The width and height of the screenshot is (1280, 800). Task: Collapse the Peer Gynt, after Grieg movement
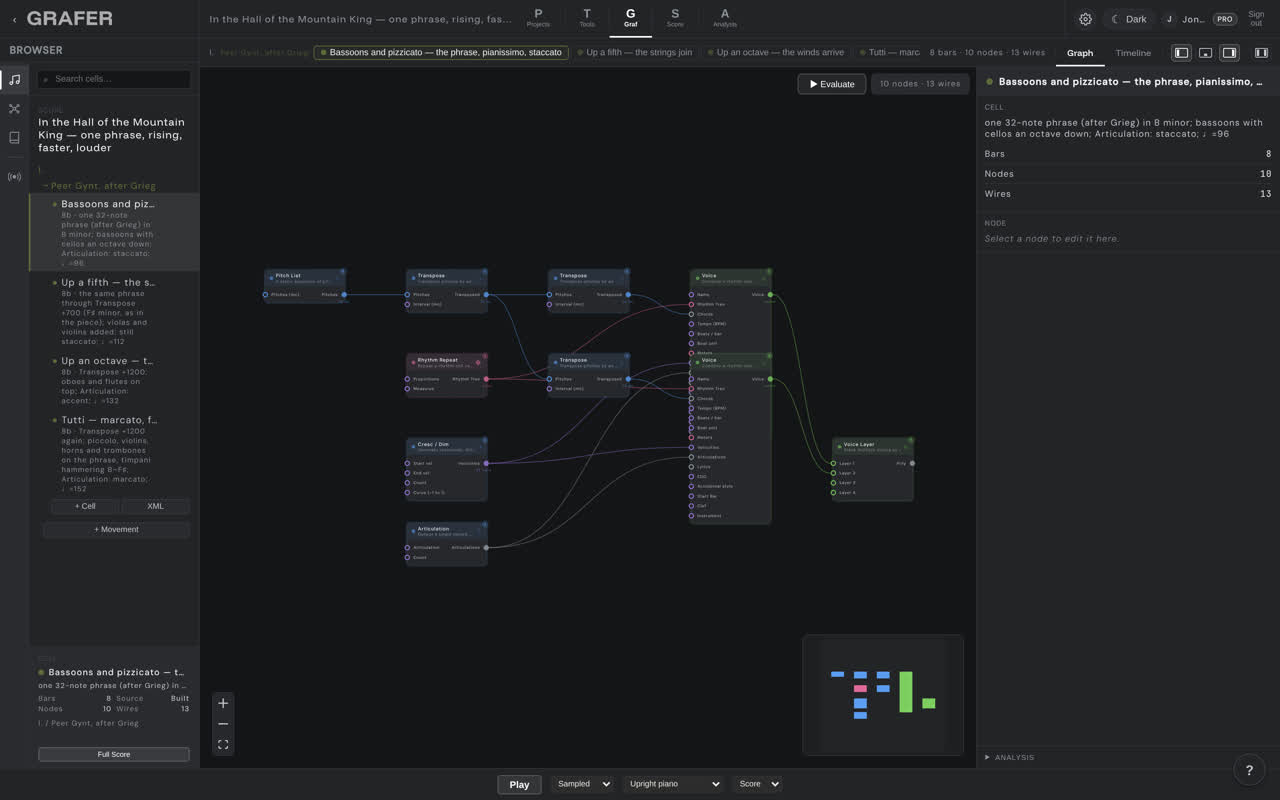pyautogui.click(x=99, y=186)
